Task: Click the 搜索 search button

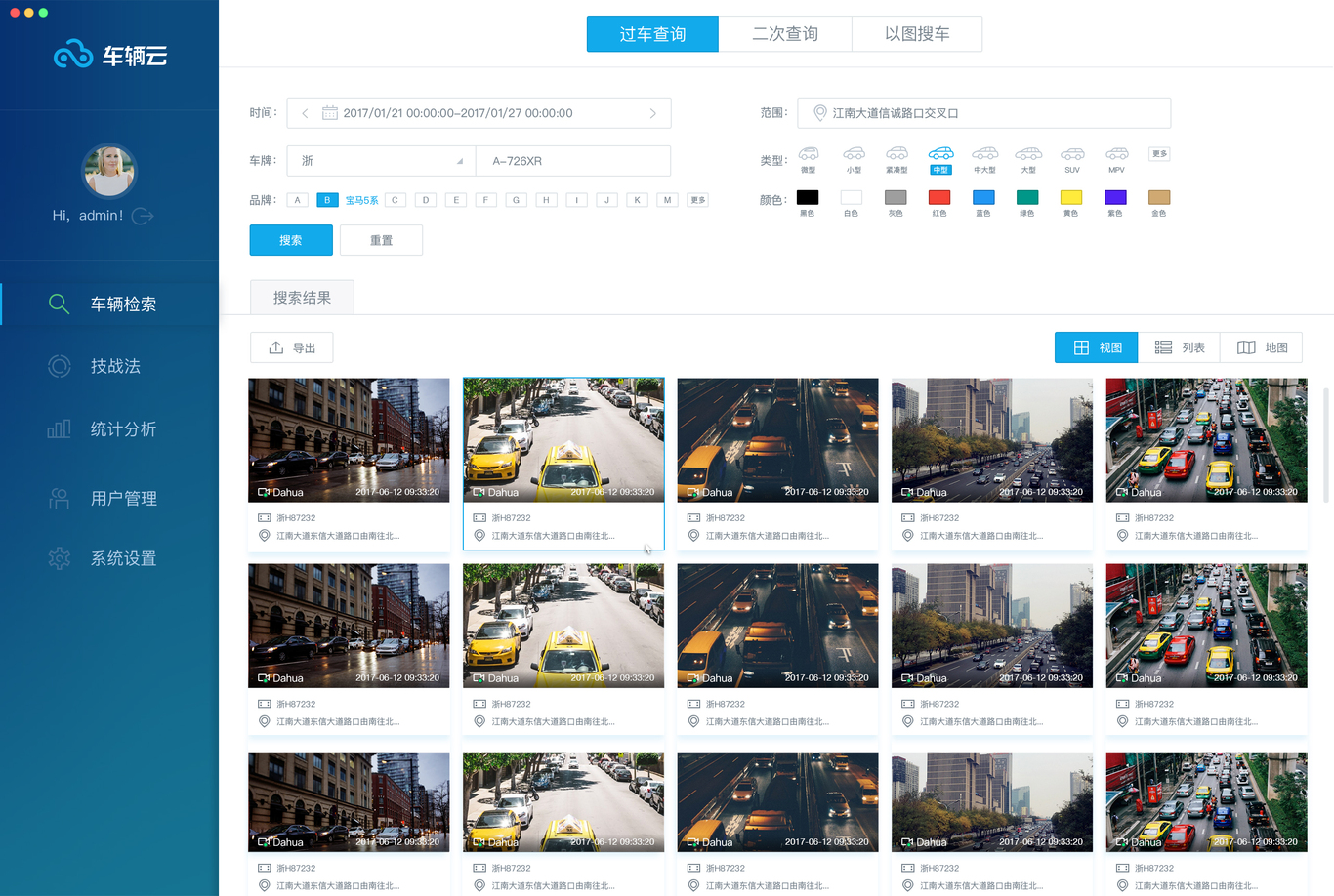Action: point(291,240)
